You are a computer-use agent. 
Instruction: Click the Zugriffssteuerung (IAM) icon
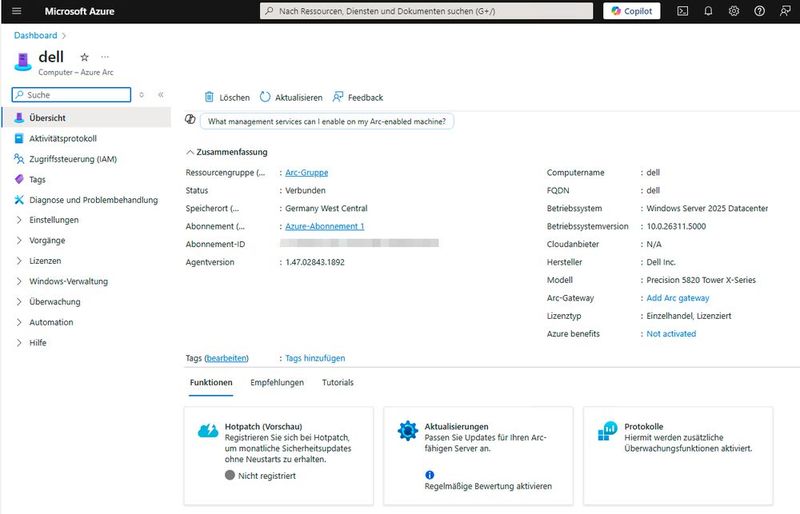(19, 159)
